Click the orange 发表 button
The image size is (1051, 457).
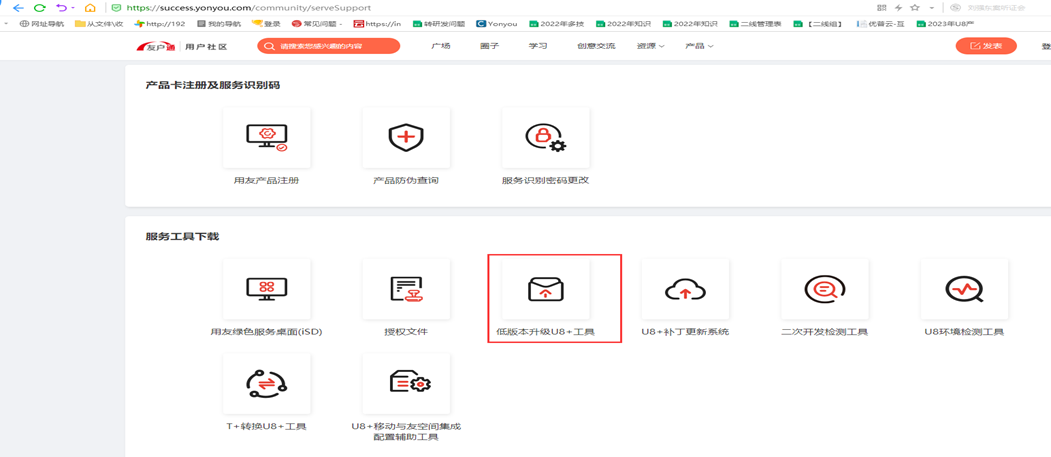(x=986, y=46)
